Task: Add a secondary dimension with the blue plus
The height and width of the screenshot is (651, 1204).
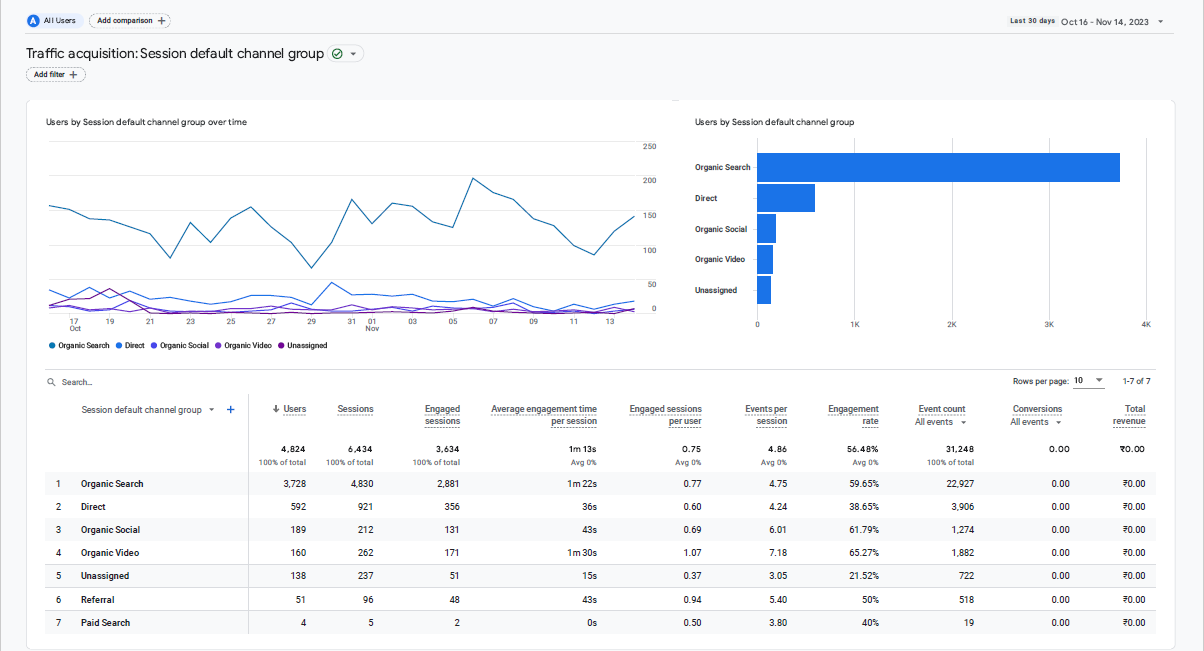Action: coord(230,409)
